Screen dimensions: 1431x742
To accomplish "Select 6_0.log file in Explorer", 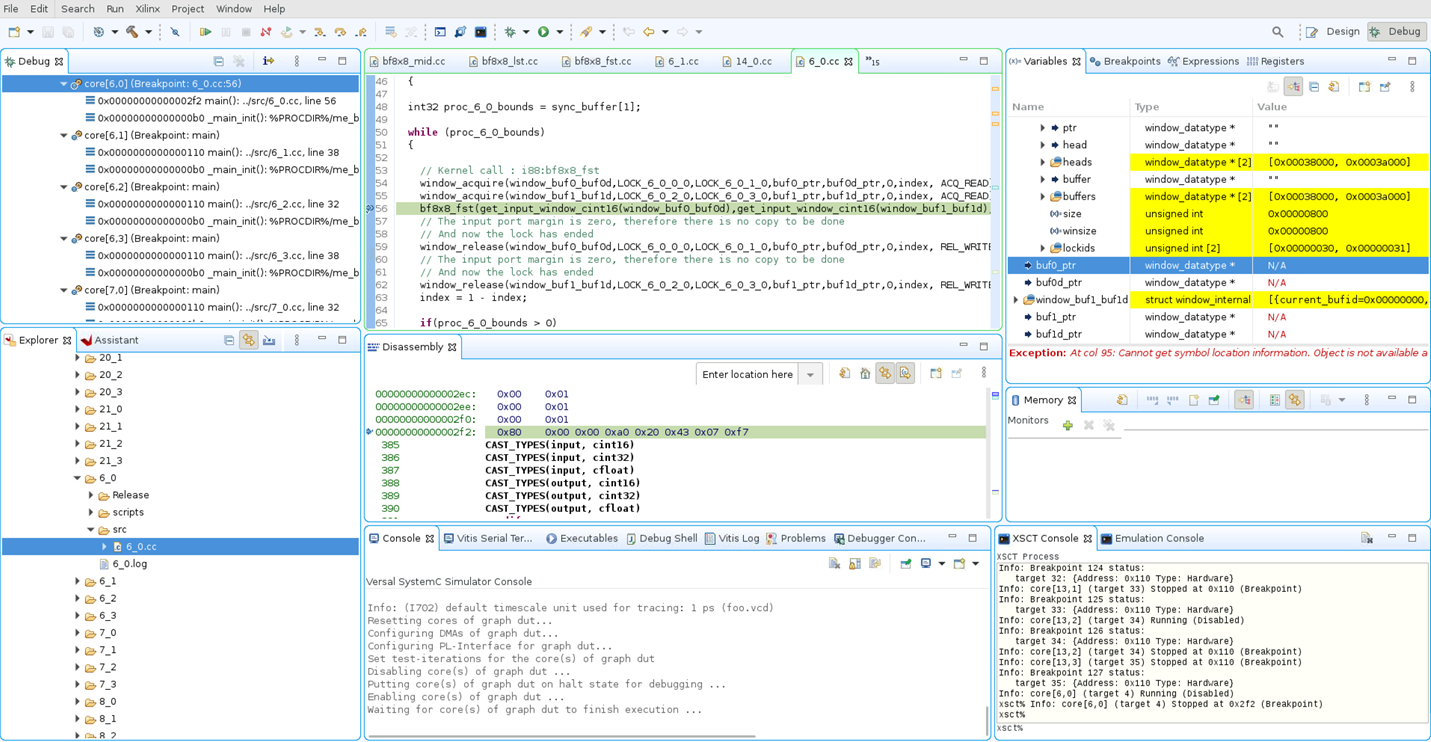I will click(129, 564).
